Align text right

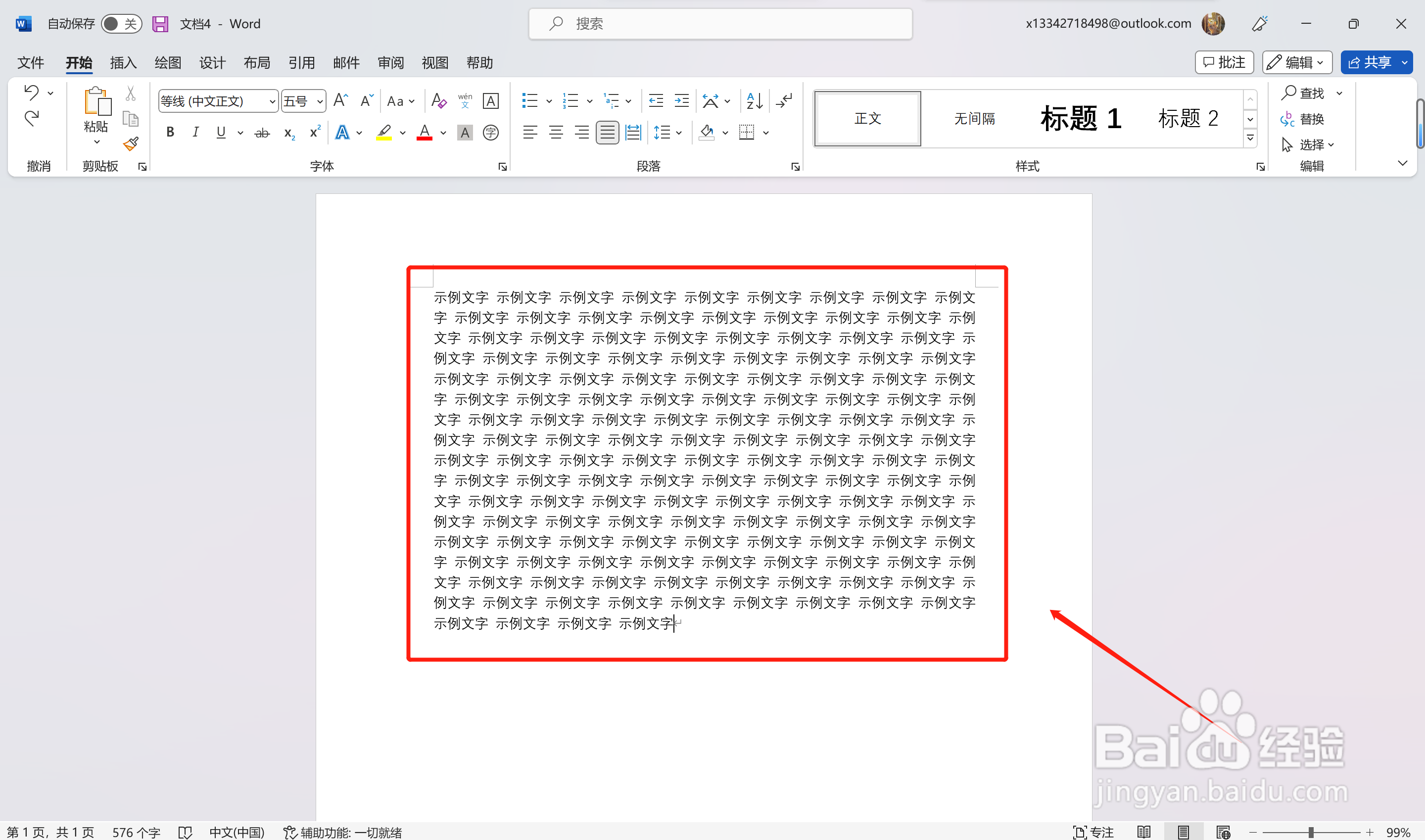click(581, 133)
